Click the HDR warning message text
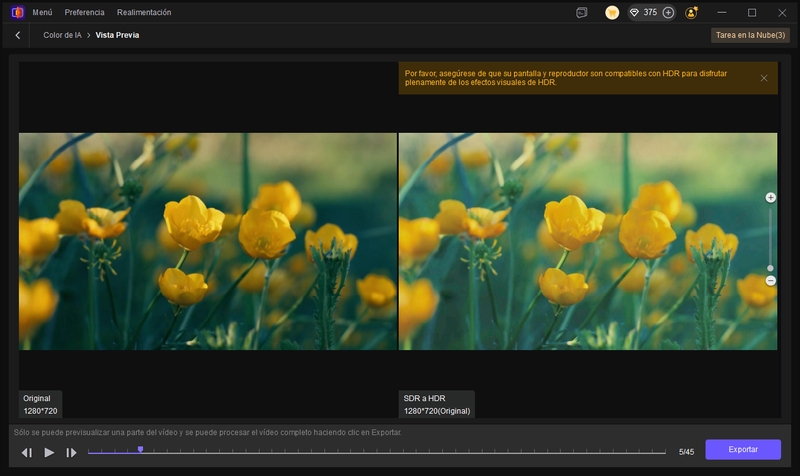This screenshot has height=476, width=800. tap(566, 78)
